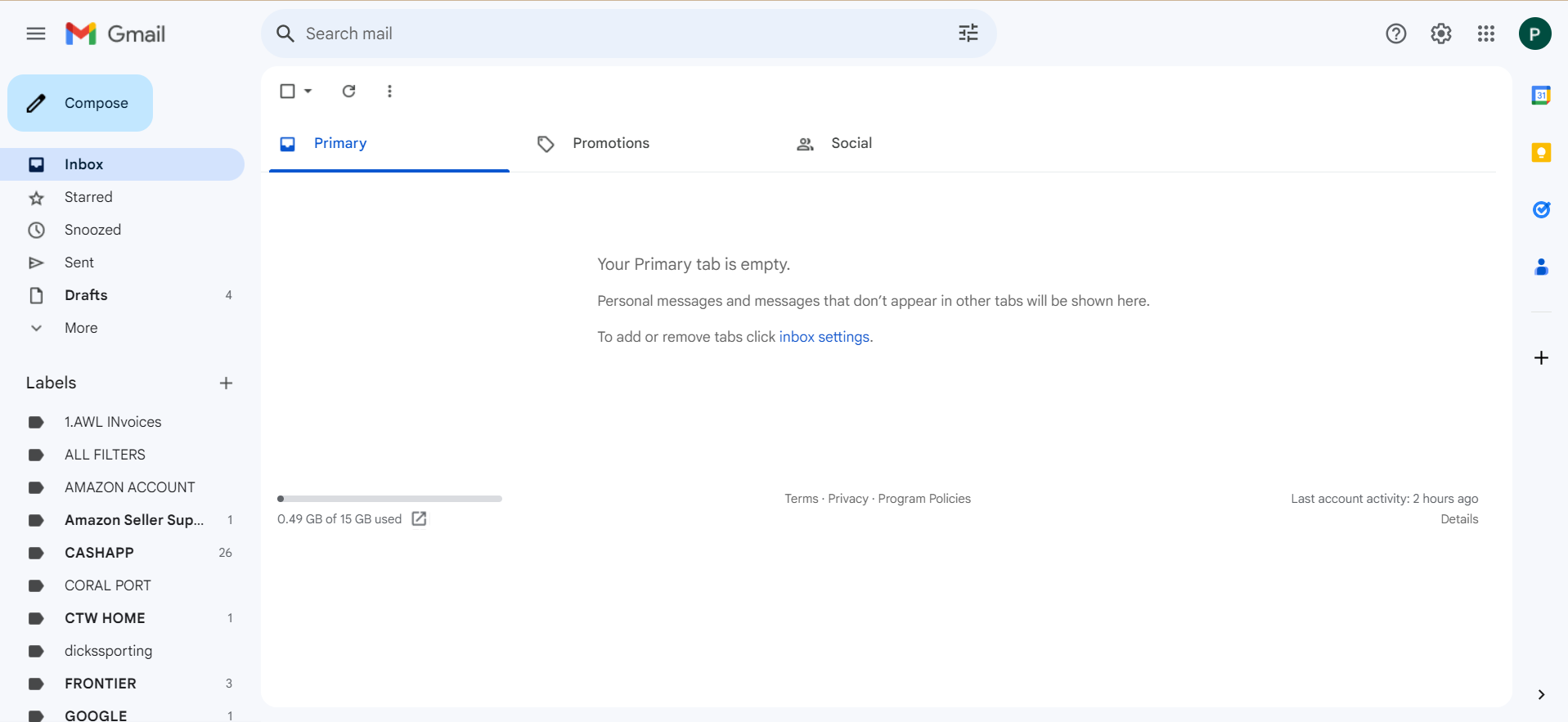Open the select dropdown arrow

pos(308,91)
